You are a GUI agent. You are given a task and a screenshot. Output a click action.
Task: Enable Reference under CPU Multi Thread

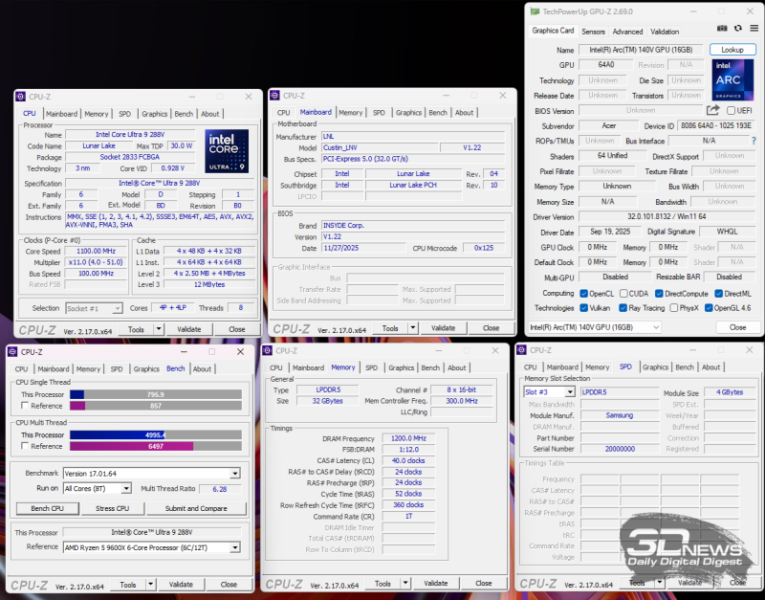point(25,446)
